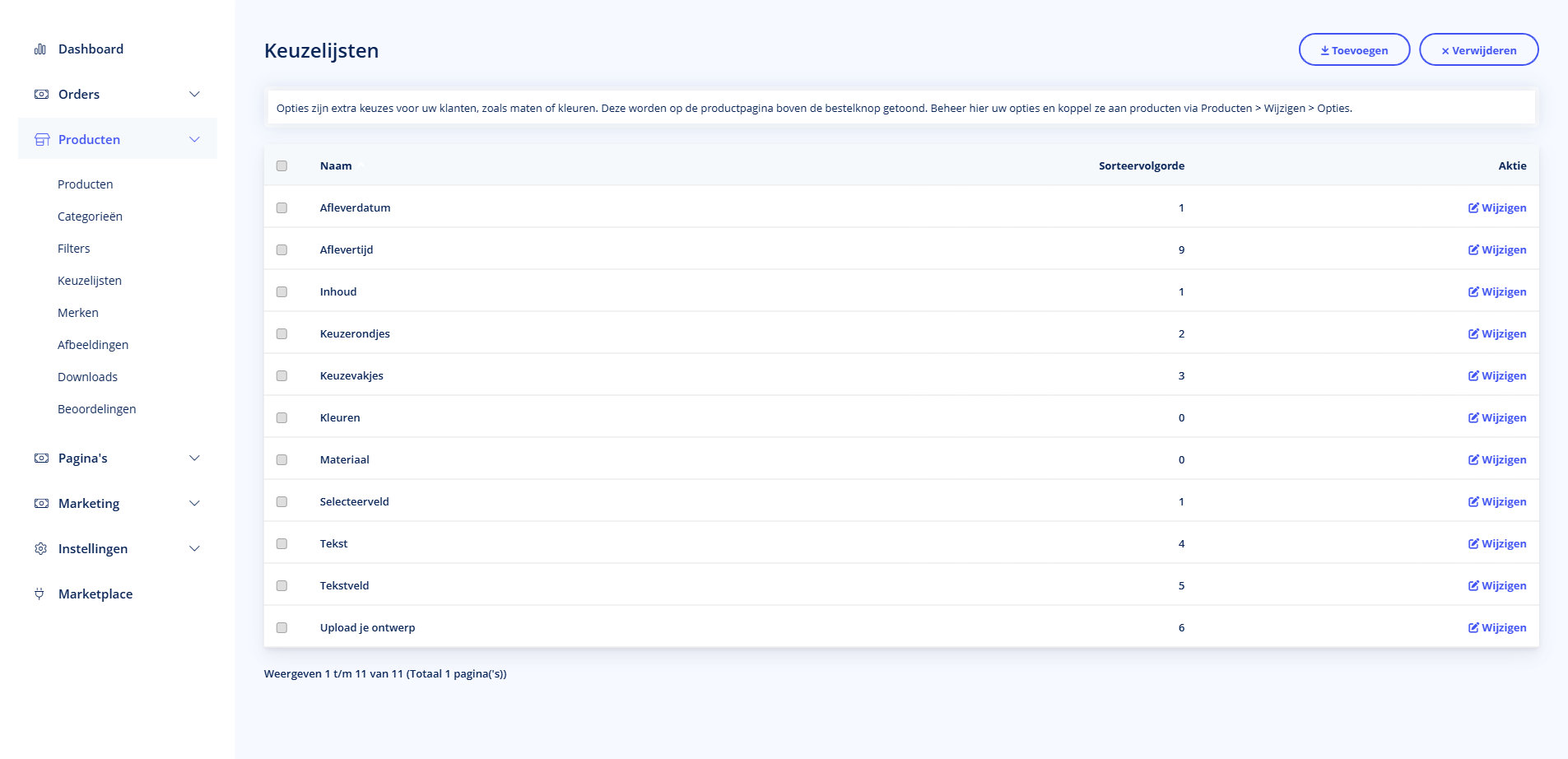Click the Instellingen gear icon
The width and height of the screenshot is (1568, 759).
[x=41, y=549]
